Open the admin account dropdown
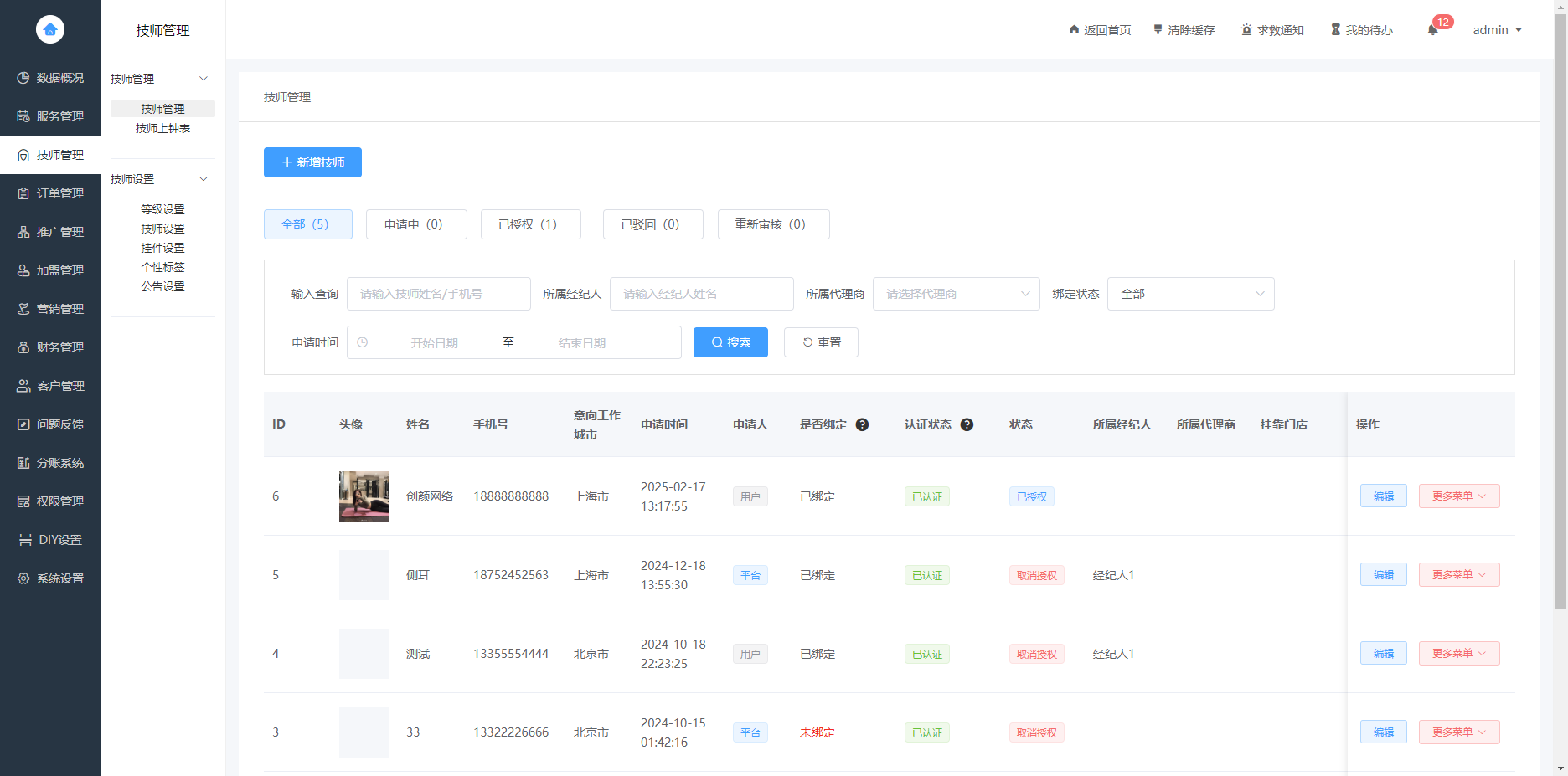 (1498, 29)
